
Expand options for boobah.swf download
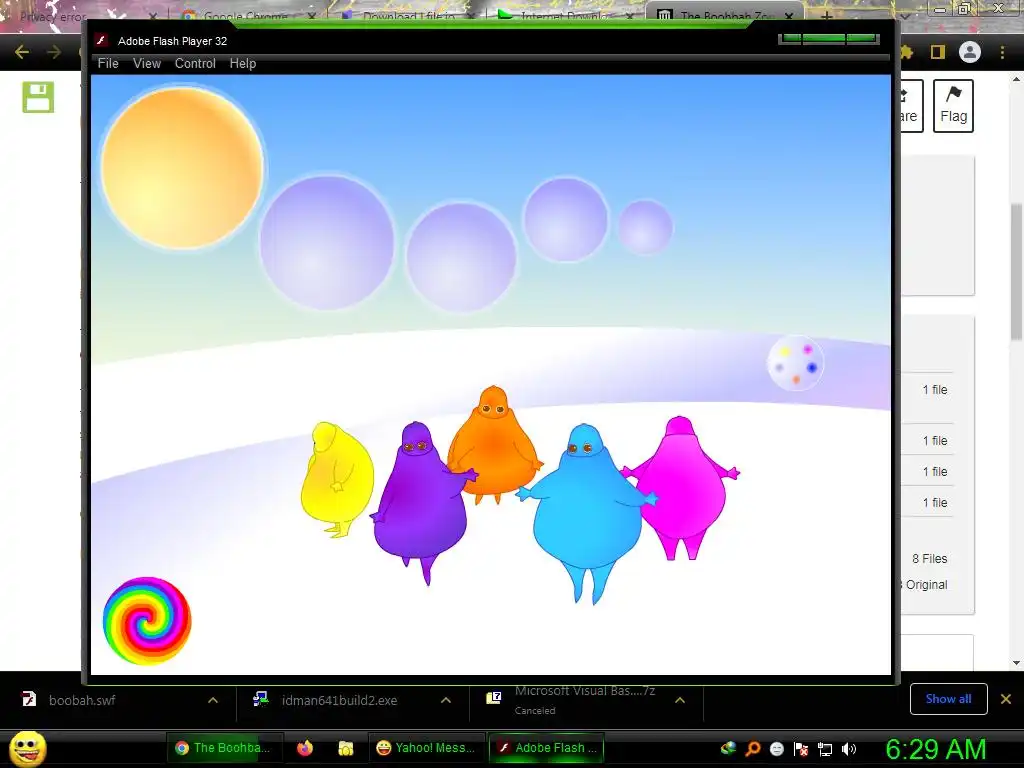[213, 700]
